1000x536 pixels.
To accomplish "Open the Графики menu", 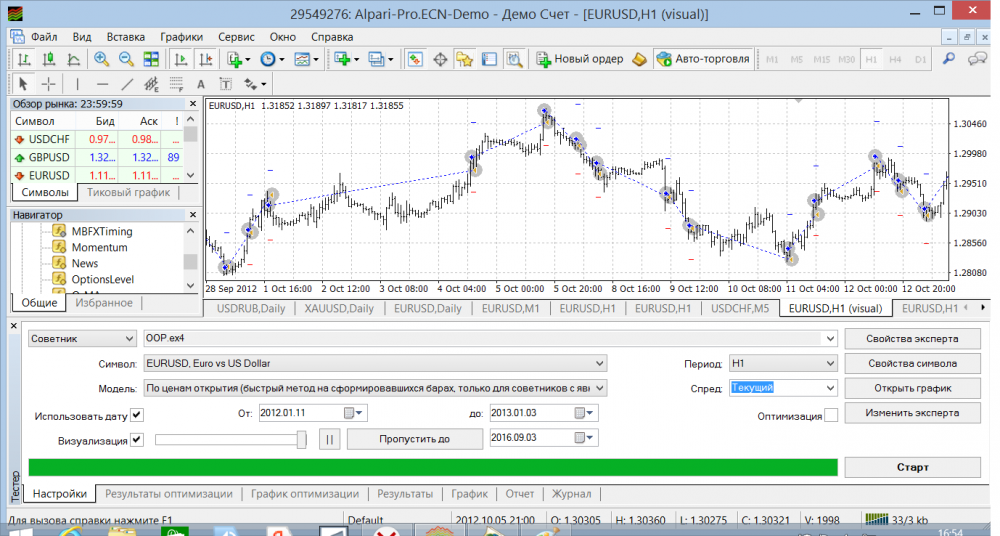I will (181, 37).
